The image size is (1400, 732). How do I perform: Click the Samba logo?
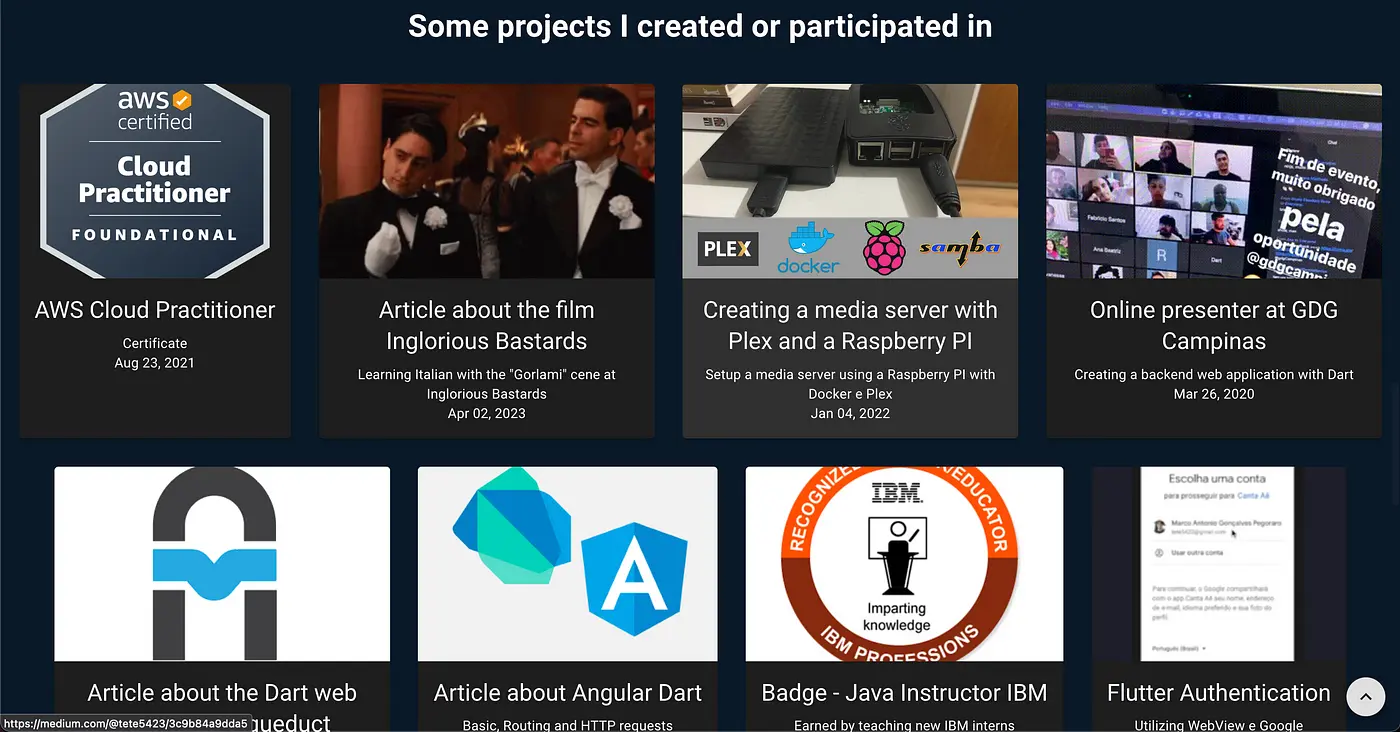960,249
